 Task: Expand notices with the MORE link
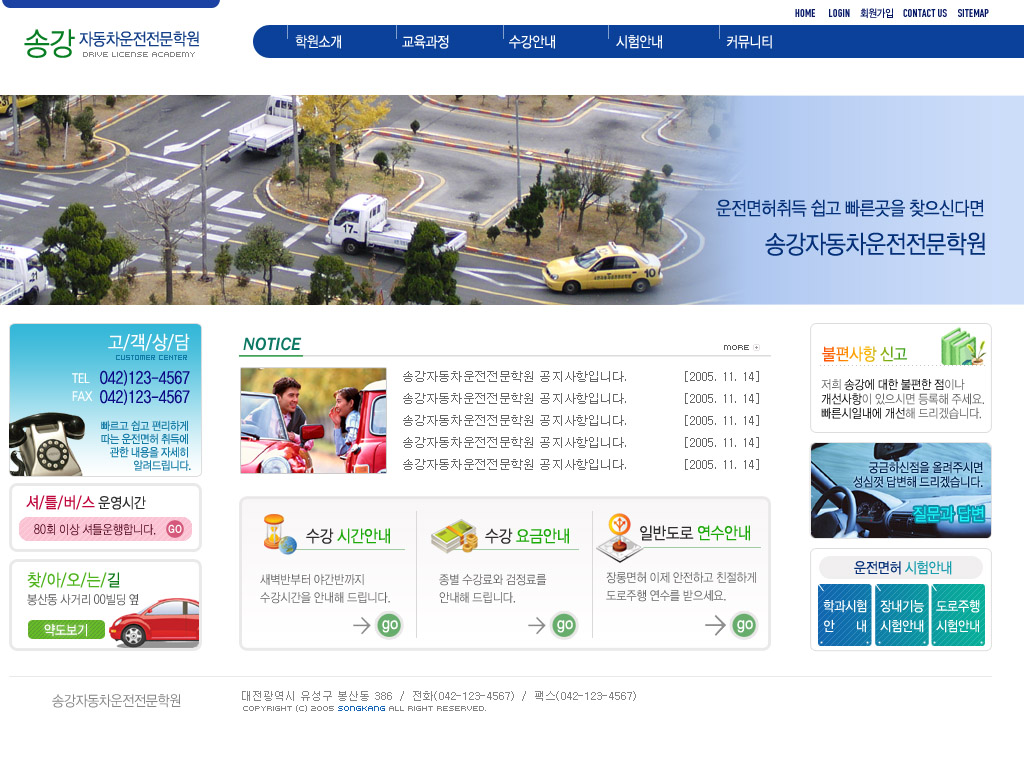point(741,347)
